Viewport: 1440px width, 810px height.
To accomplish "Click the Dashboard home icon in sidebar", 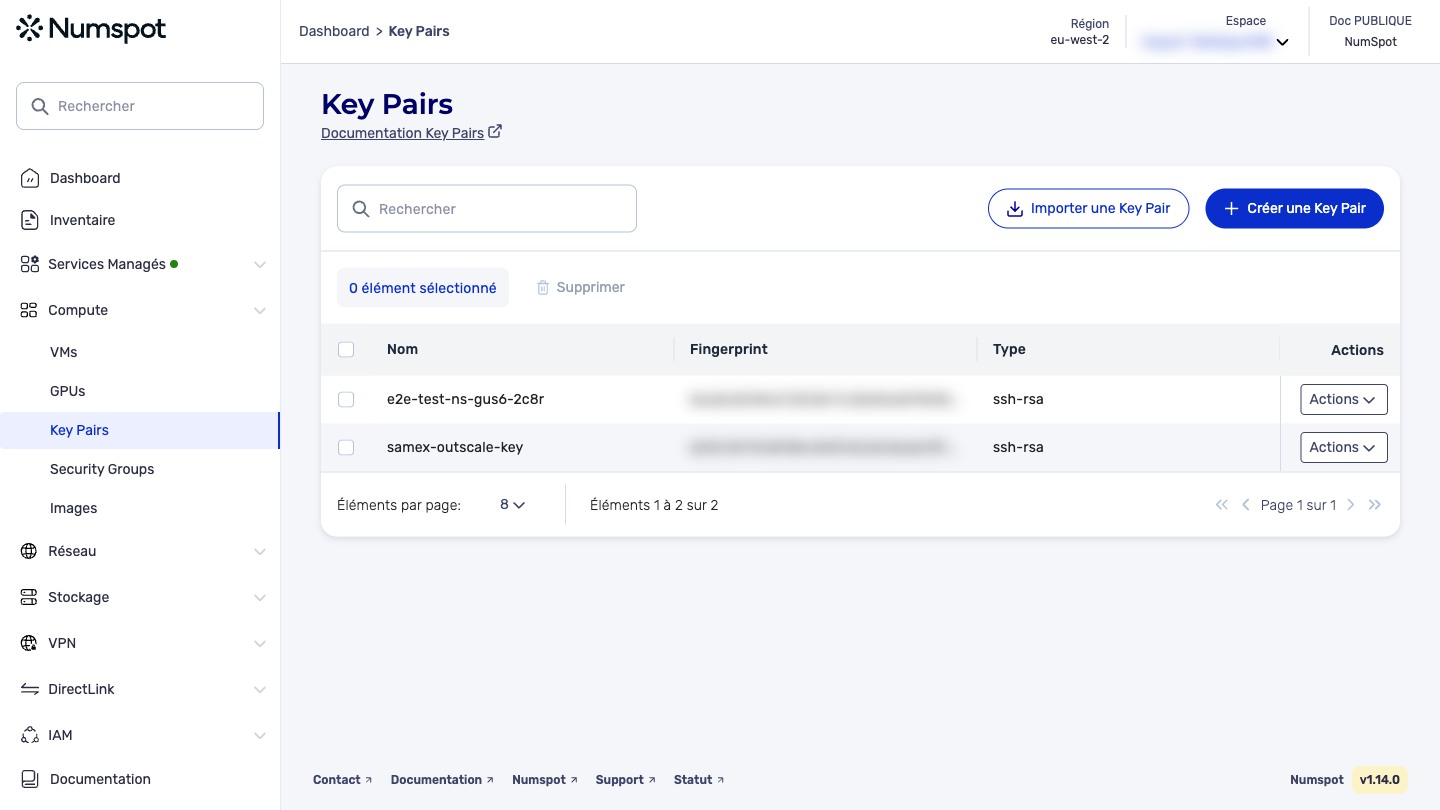I will pyautogui.click(x=30, y=178).
